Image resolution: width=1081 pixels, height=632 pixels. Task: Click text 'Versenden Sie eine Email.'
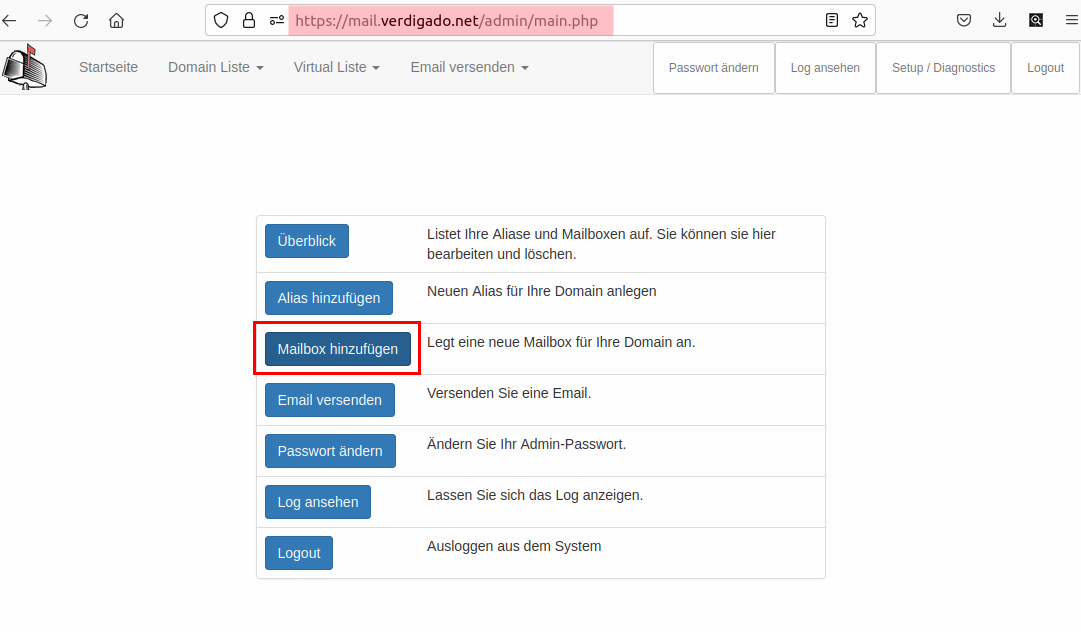(509, 394)
